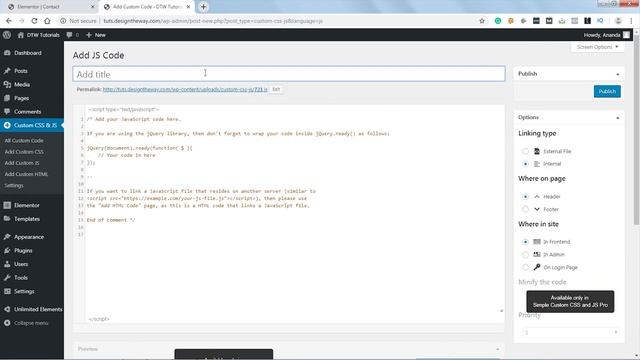
Task: Click the browser address bar
Action: pyautogui.click(x=271, y=21)
